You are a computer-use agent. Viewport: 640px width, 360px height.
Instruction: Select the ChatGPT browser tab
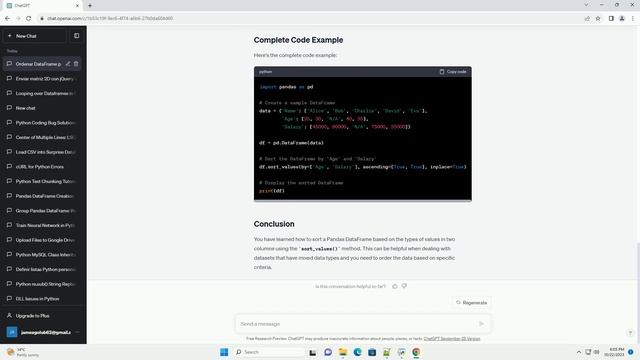coord(43,6)
